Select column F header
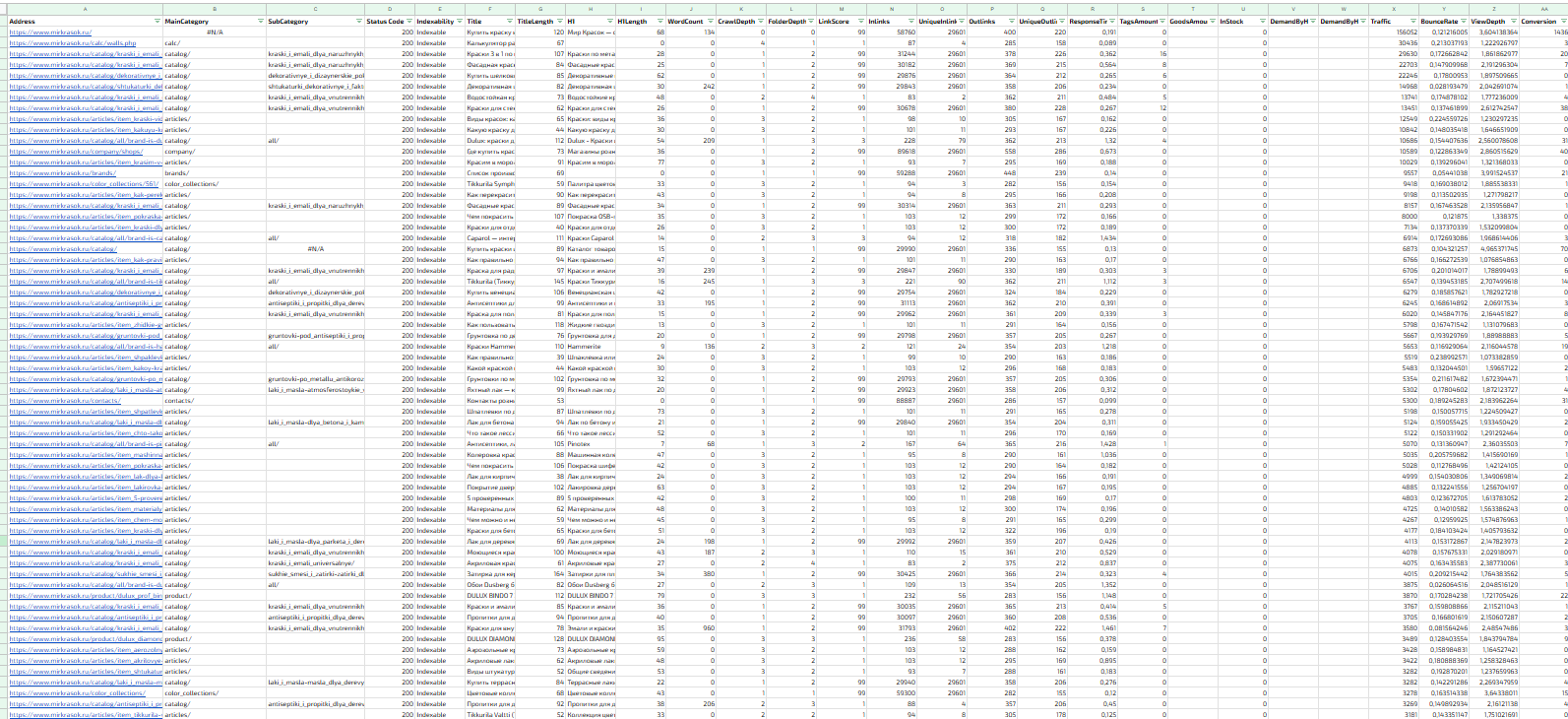 (490, 9)
